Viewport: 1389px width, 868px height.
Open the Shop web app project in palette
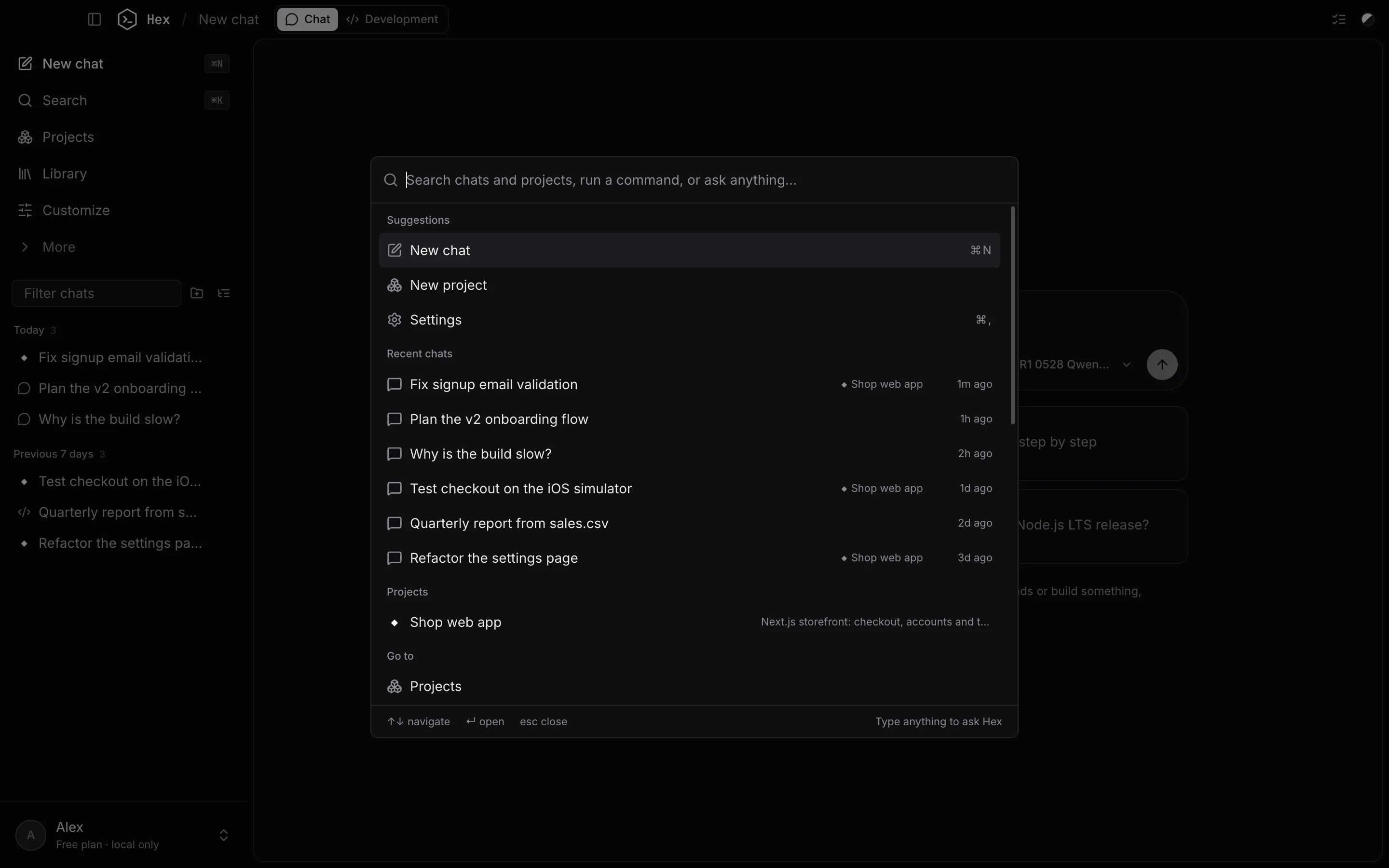(x=689, y=622)
